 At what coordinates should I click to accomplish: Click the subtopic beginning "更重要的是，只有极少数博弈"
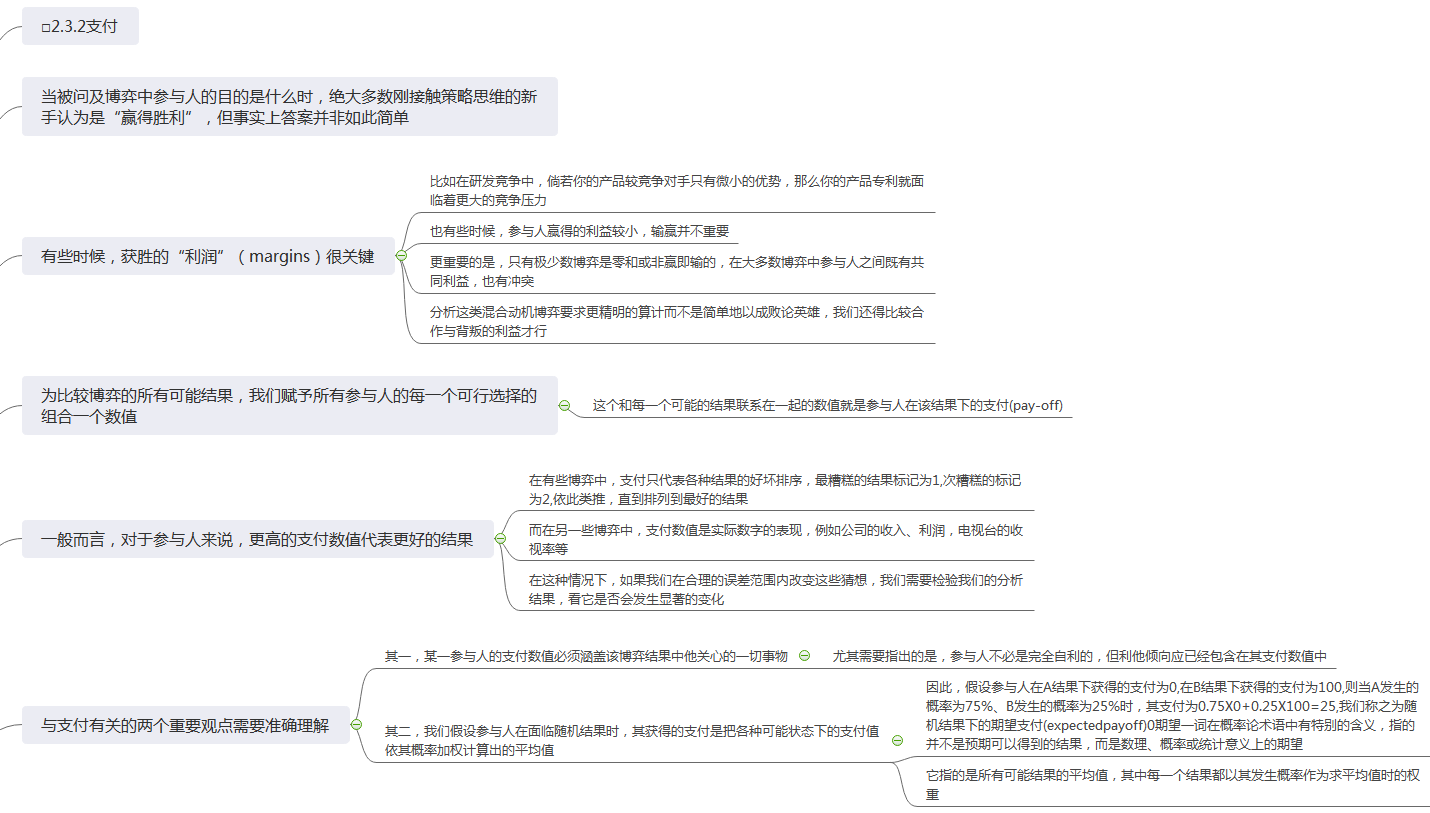(x=677, y=272)
